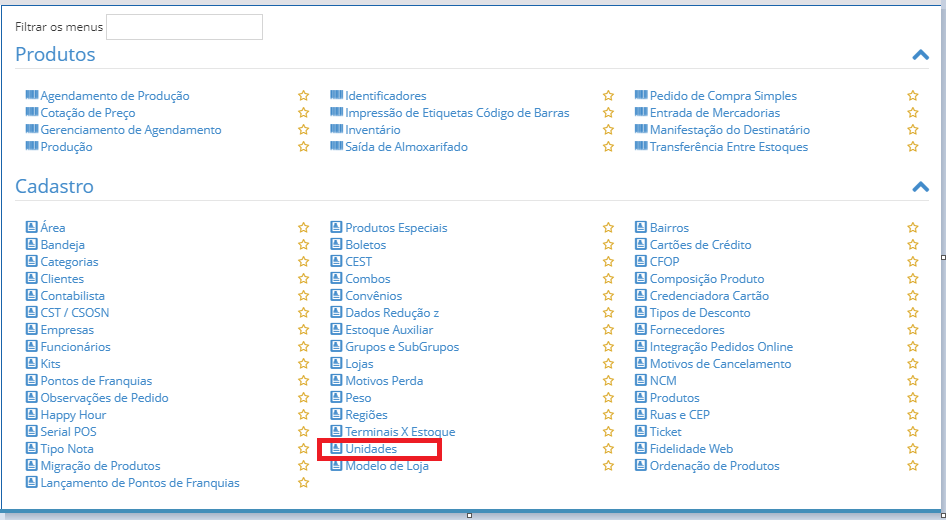Open the Migração de Produtos link
The image size is (946, 520).
100,466
